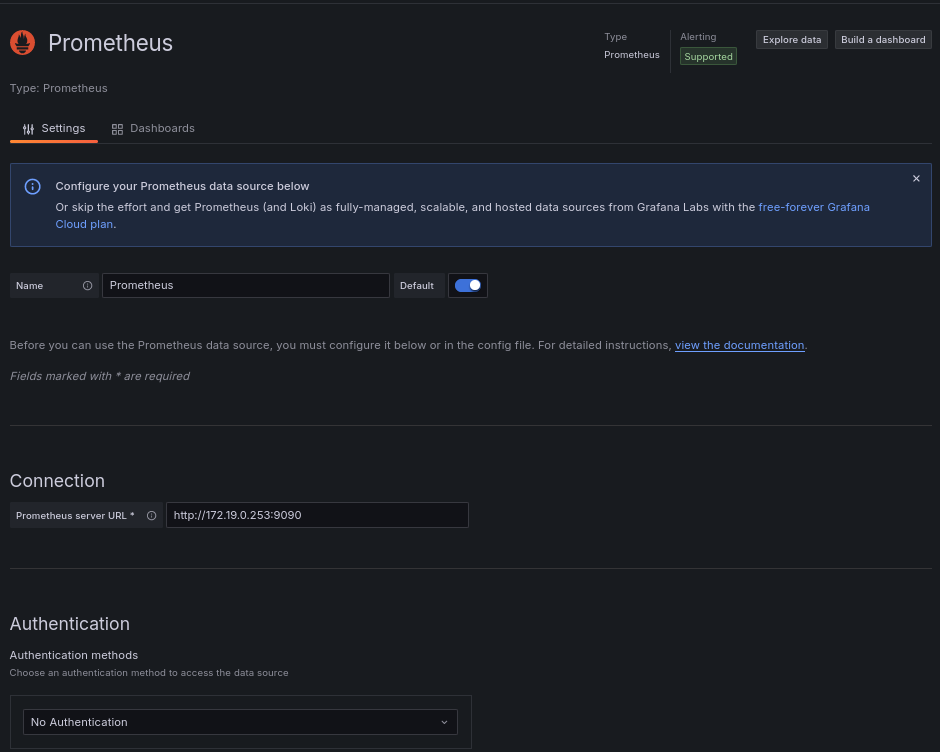This screenshot has width=940, height=752.
Task: Click the Default label next to toggle
Action: tap(417, 285)
